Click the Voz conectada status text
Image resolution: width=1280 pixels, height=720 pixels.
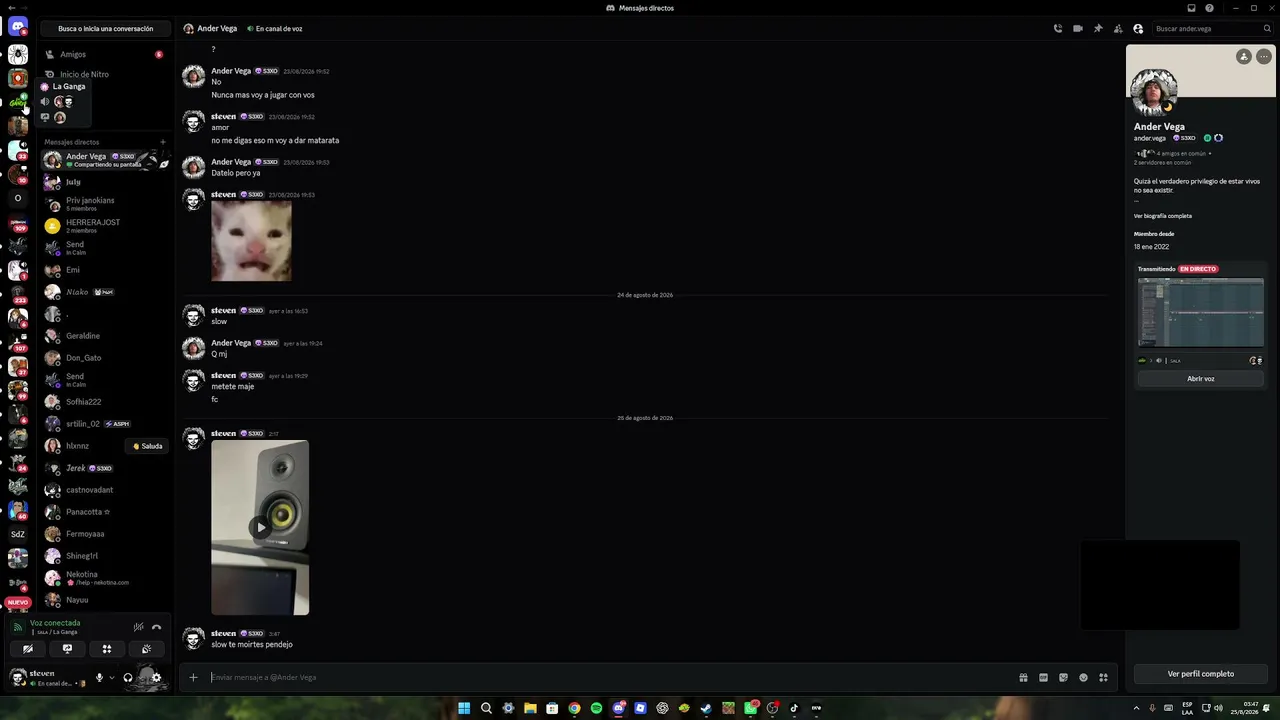[55, 623]
